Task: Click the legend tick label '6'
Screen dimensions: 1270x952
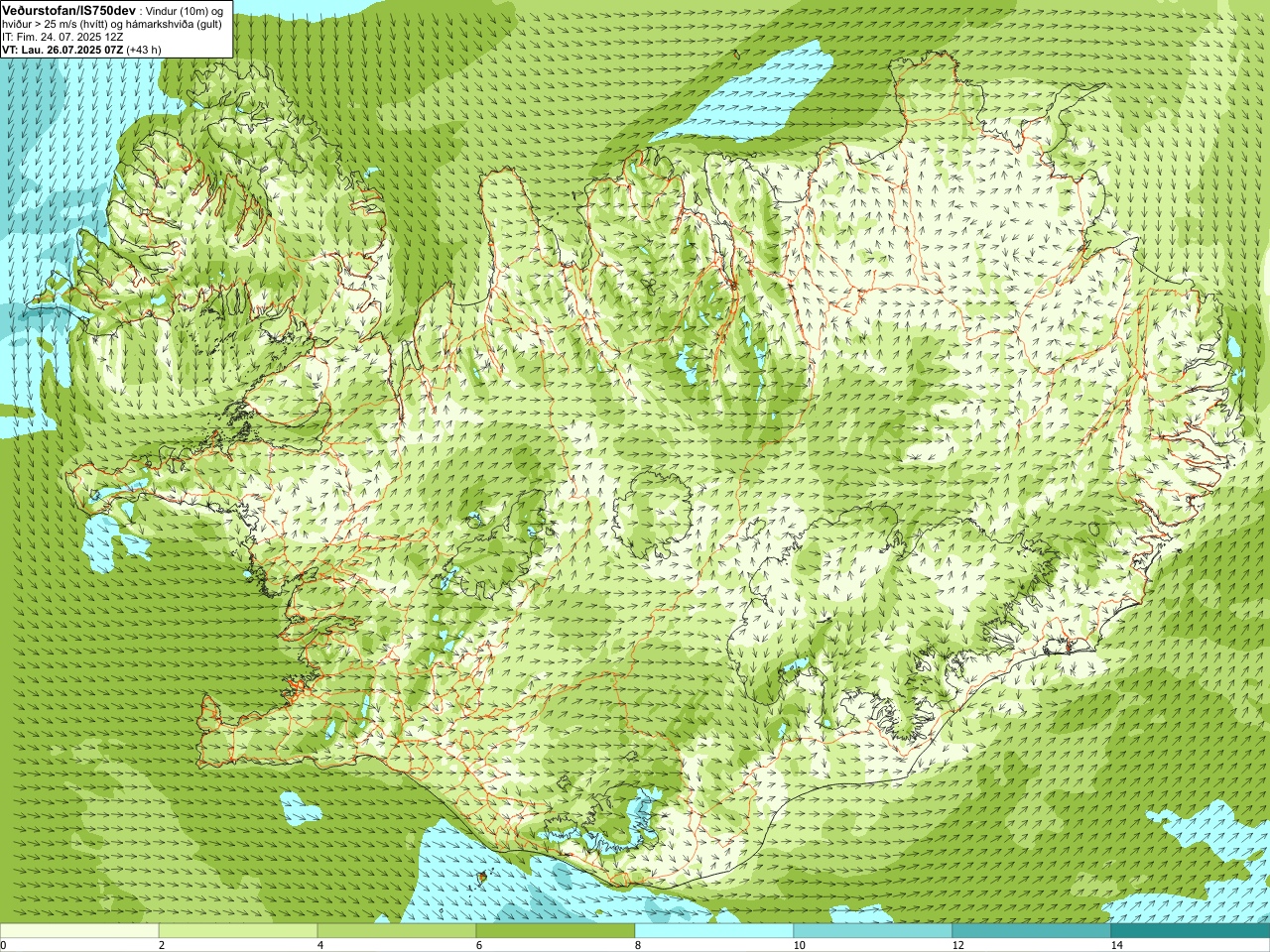Action: pos(479,945)
